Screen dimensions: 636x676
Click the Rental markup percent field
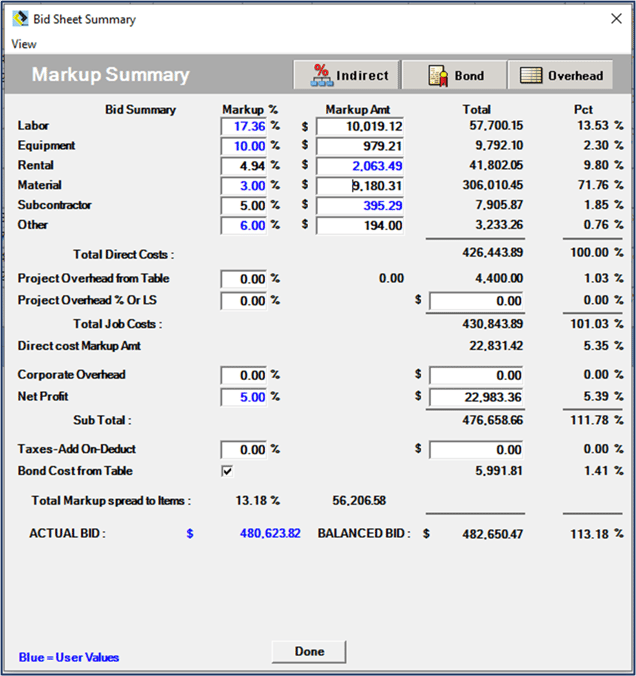coord(244,166)
